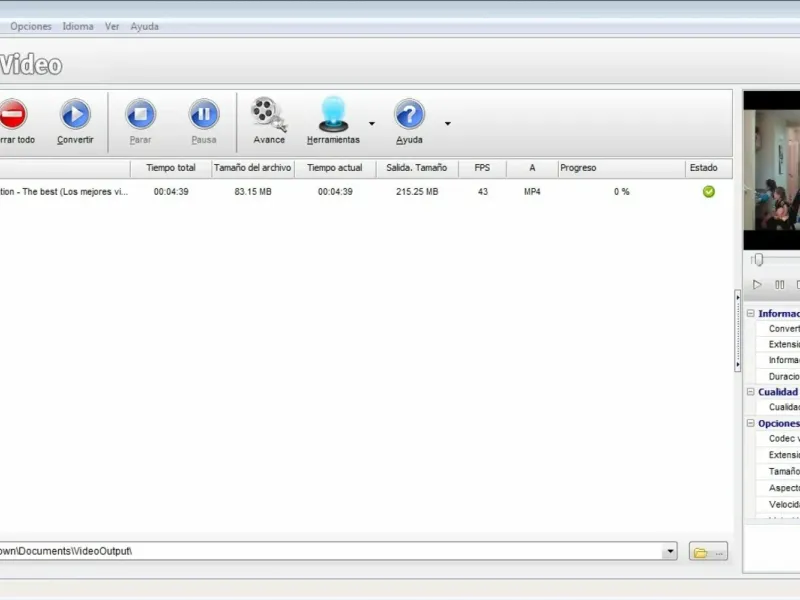Click the 0 % progress cell
This screenshot has width=800, height=600.
point(621,192)
